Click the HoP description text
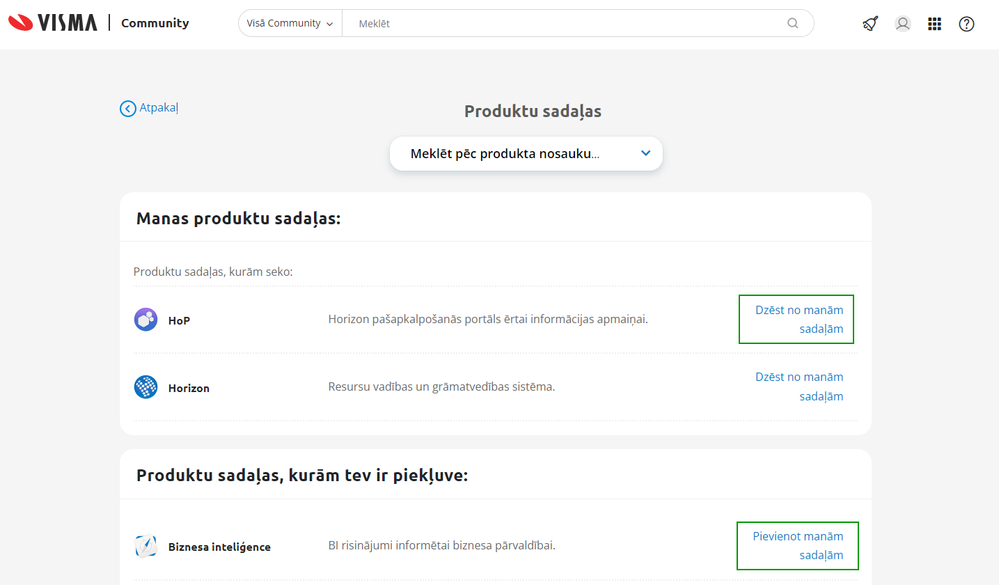The height and width of the screenshot is (585, 999). [x=488, y=319]
